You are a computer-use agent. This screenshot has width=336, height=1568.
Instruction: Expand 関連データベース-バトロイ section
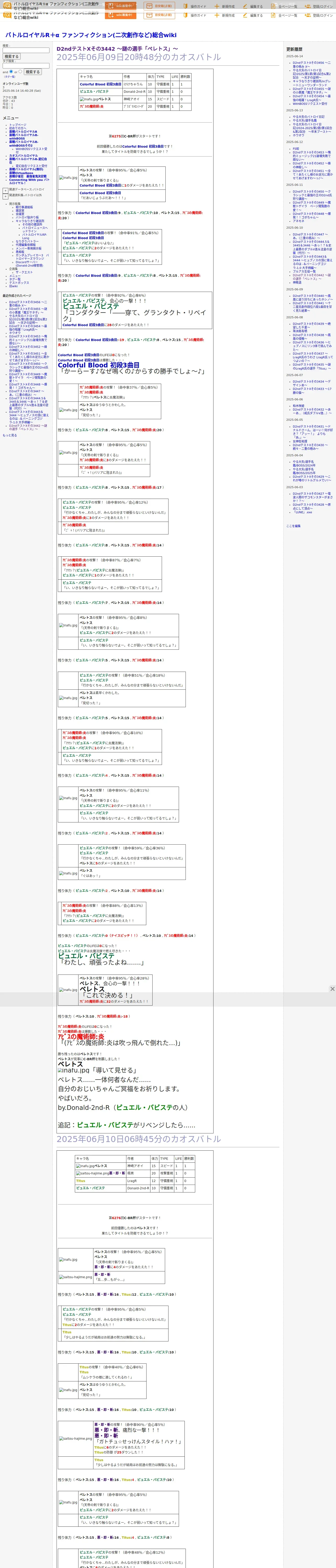(5, 191)
